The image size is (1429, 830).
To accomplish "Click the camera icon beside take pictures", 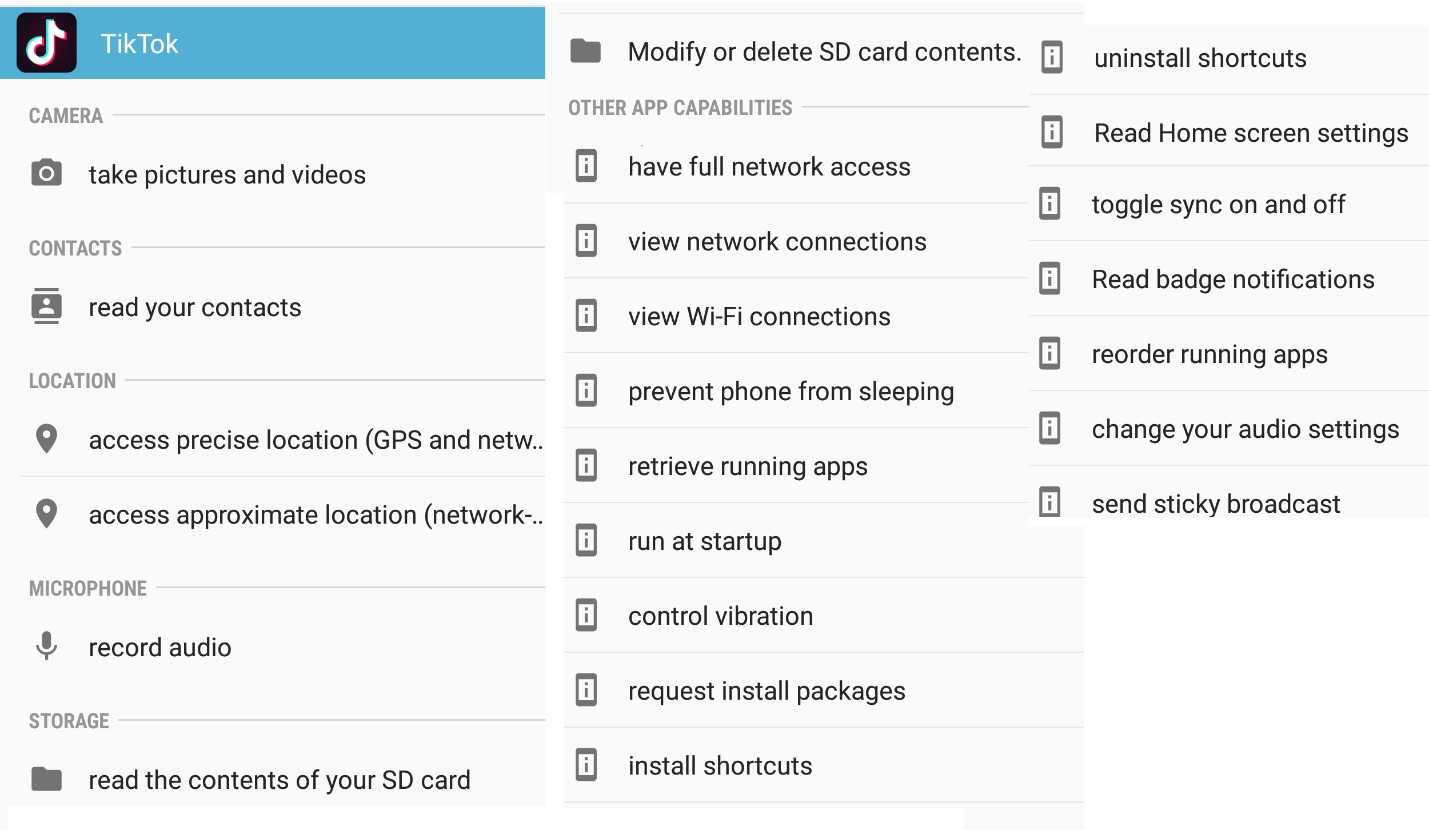I will (x=46, y=174).
